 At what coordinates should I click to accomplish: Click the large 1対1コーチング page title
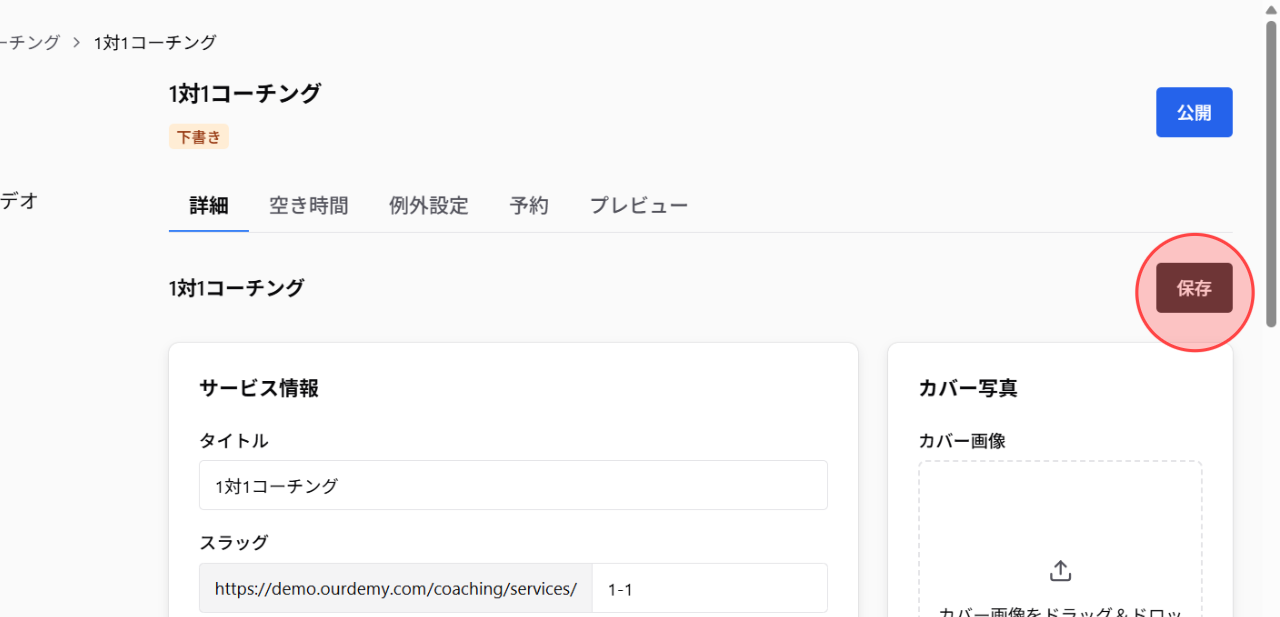245,93
